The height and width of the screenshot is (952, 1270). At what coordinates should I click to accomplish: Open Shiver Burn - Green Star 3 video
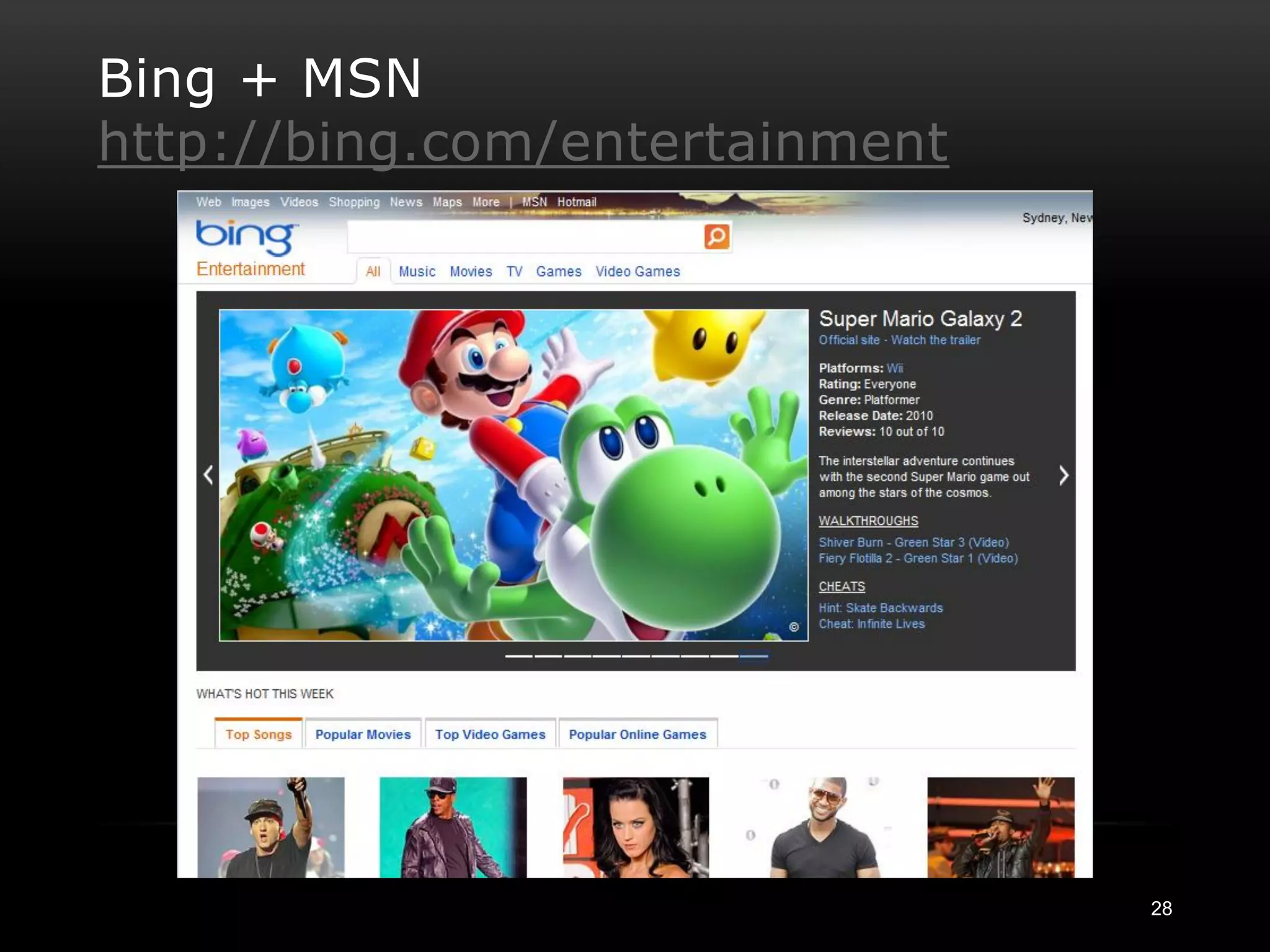pyautogui.click(x=913, y=542)
